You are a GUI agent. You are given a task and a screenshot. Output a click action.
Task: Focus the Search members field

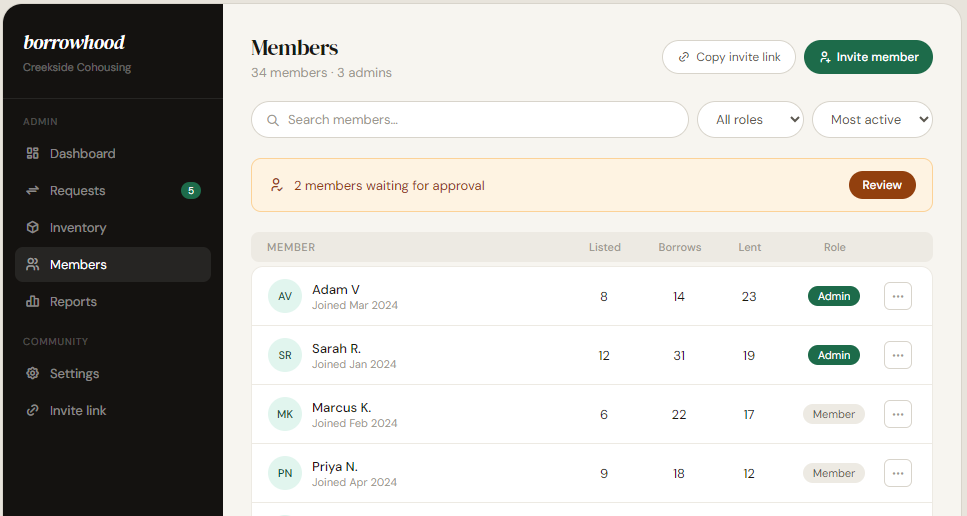coord(470,120)
